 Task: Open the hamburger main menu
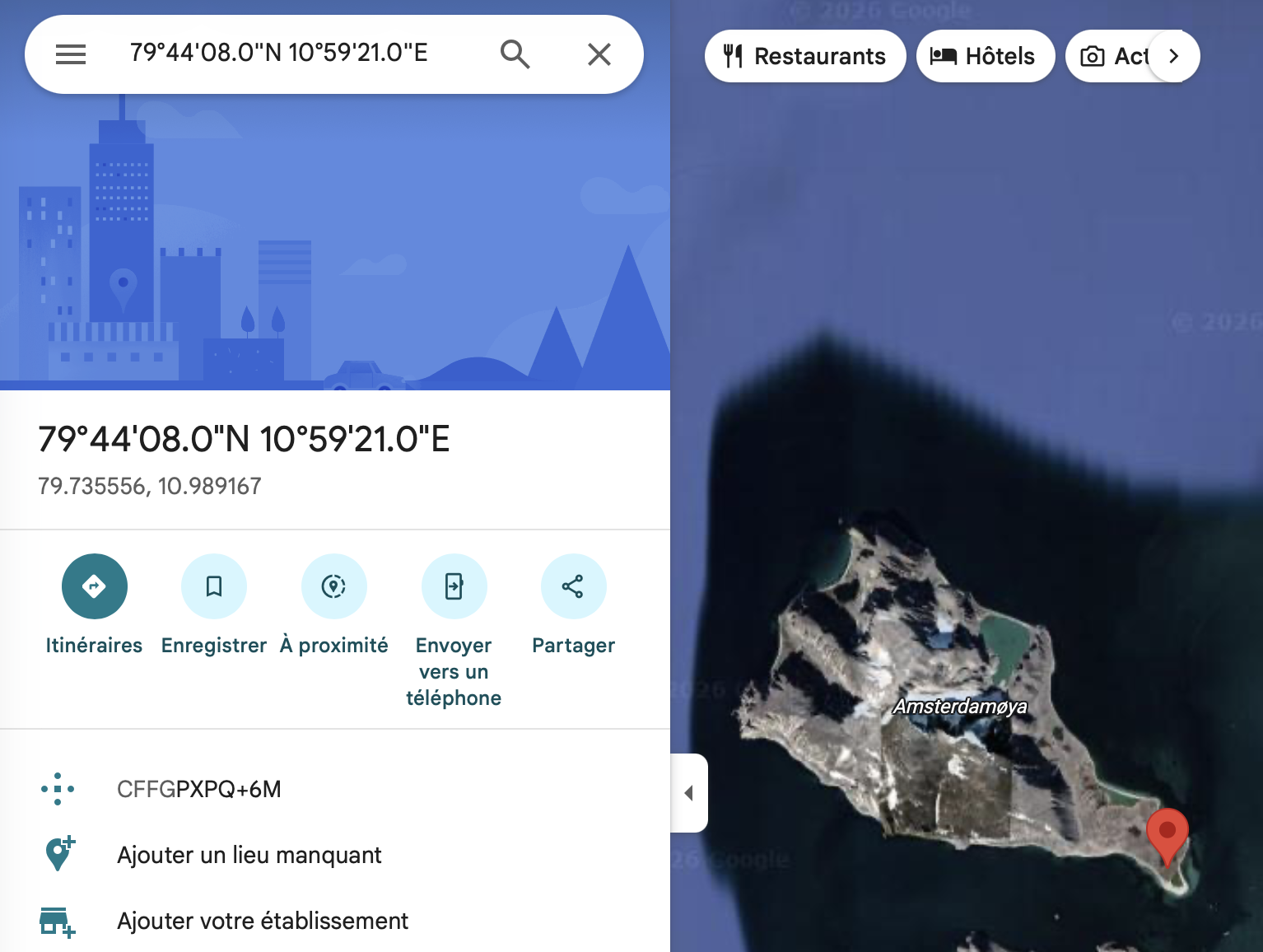(x=71, y=54)
